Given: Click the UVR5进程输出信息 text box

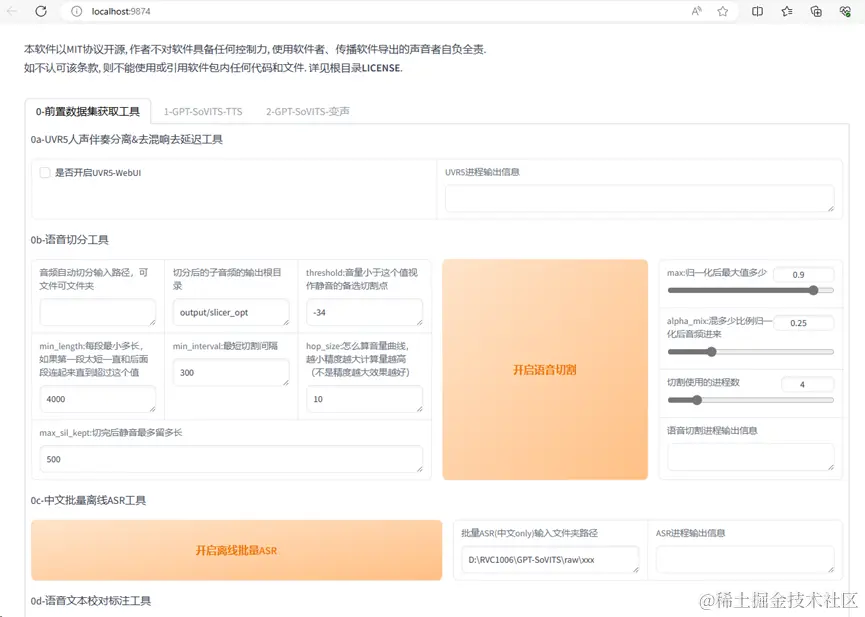Looking at the screenshot, I should 639,199.
